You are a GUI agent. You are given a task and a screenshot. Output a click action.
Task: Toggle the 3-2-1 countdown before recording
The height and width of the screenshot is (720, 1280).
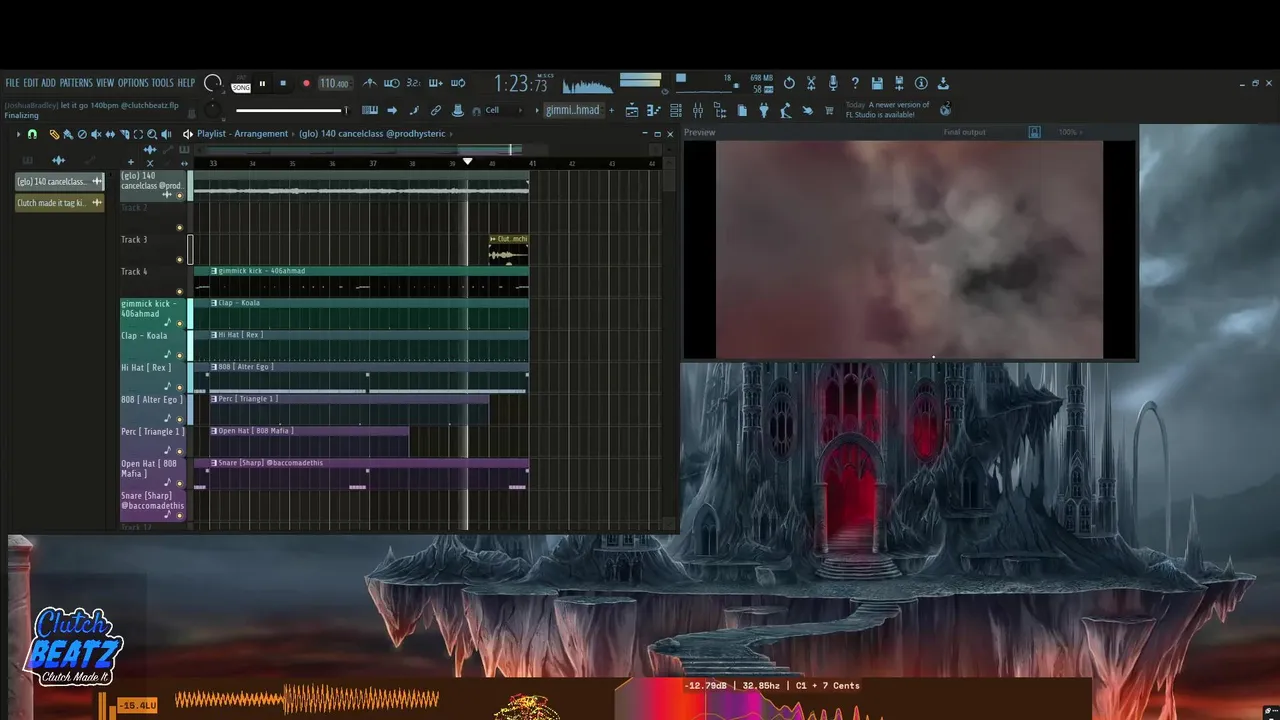pyautogui.click(x=414, y=83)
